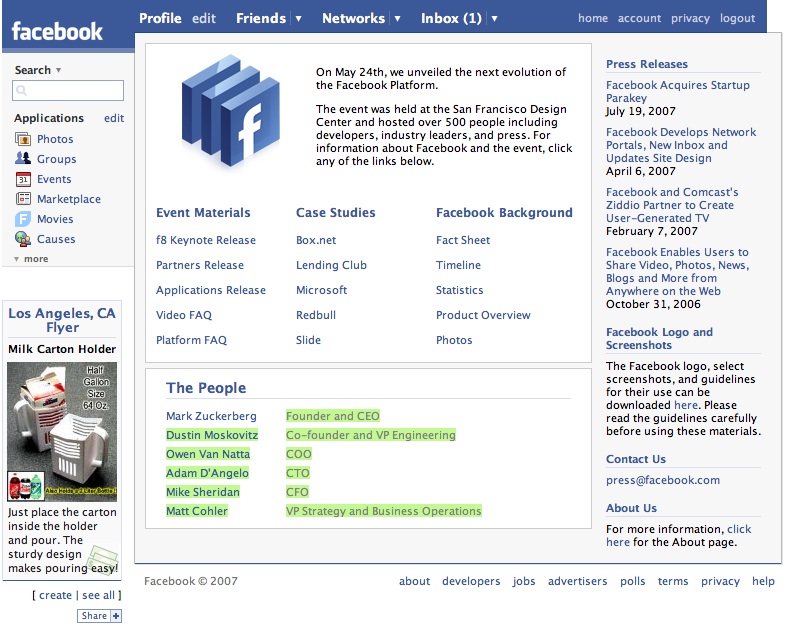
Task: Open Fact Sheet link
Action: (463, 240)
